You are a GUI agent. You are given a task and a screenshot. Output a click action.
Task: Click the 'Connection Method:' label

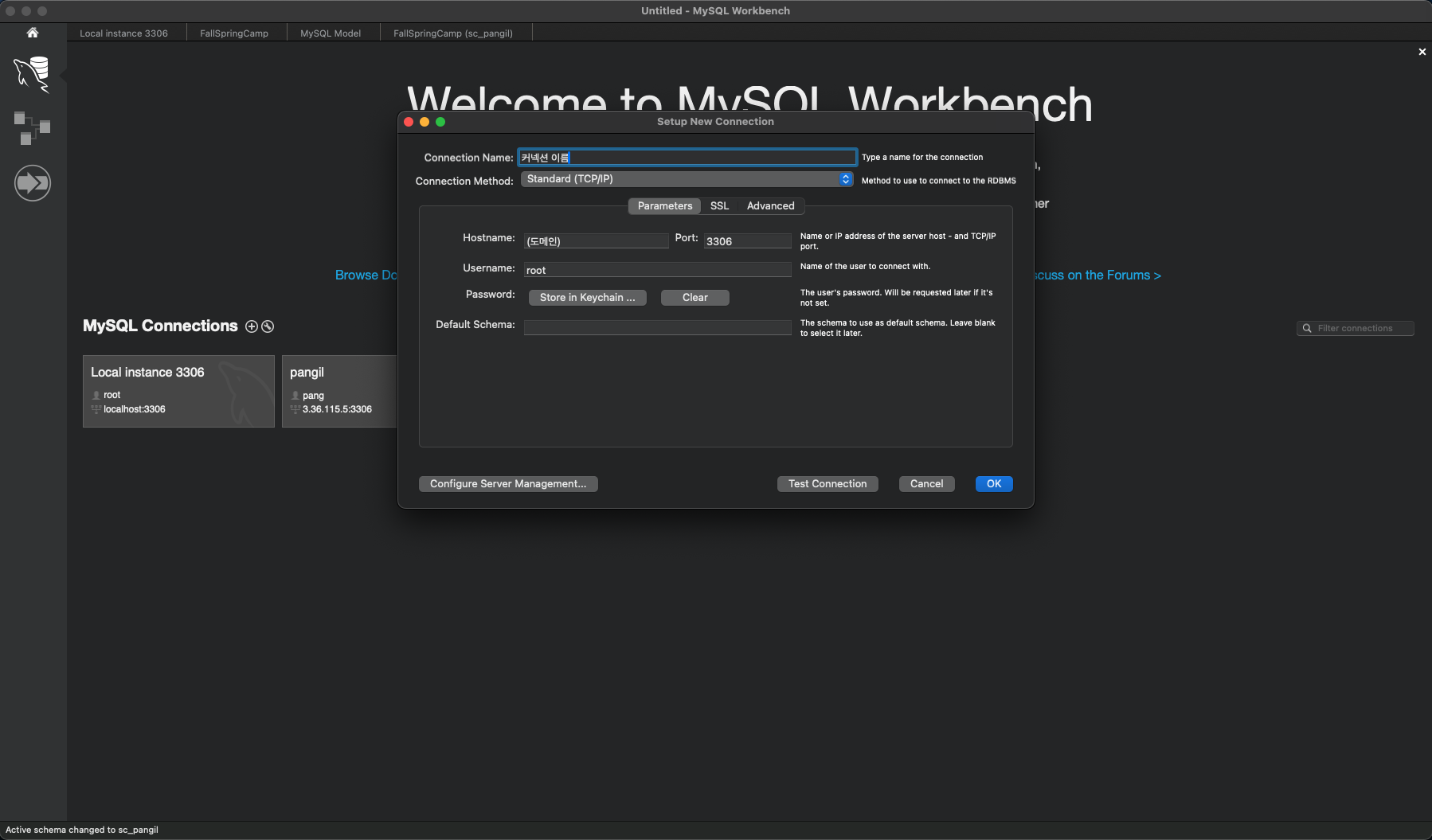[464, 181]
